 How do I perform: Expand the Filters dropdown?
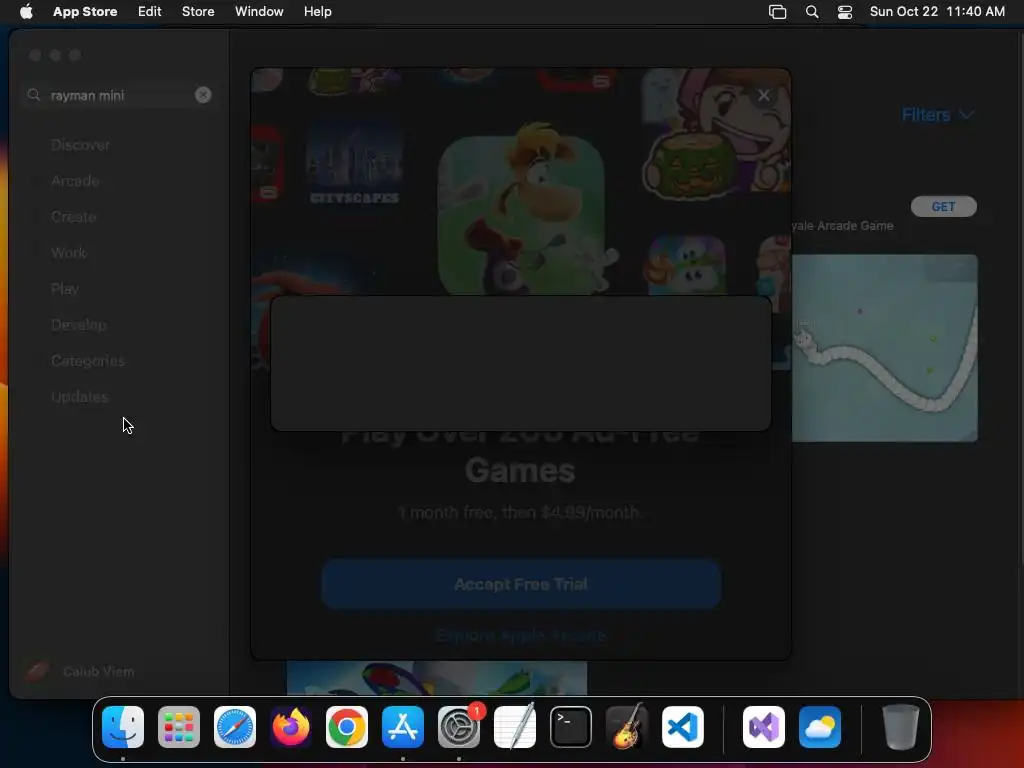coord(938,115)
